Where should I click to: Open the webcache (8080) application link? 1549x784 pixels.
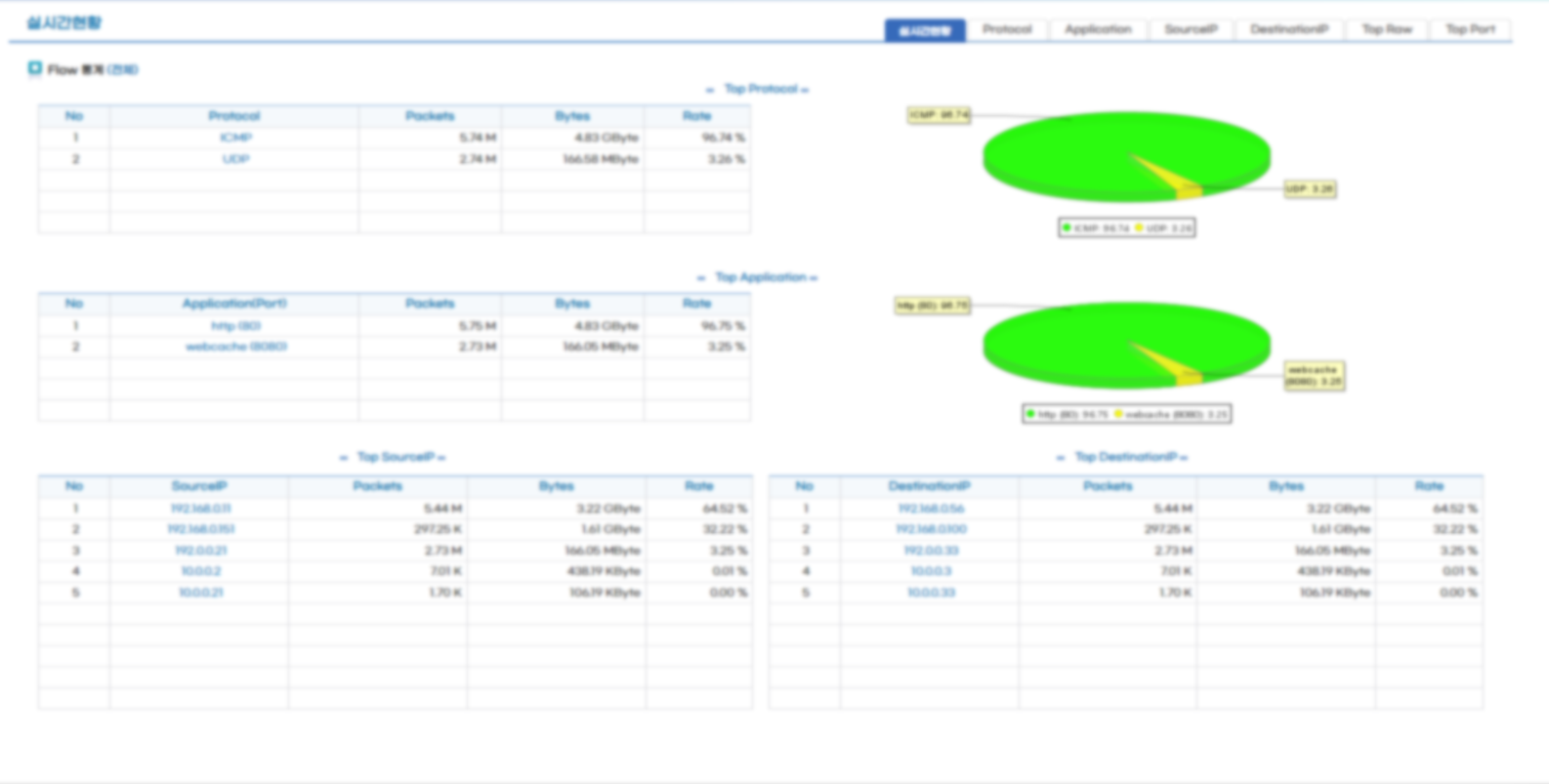point(235,347)
